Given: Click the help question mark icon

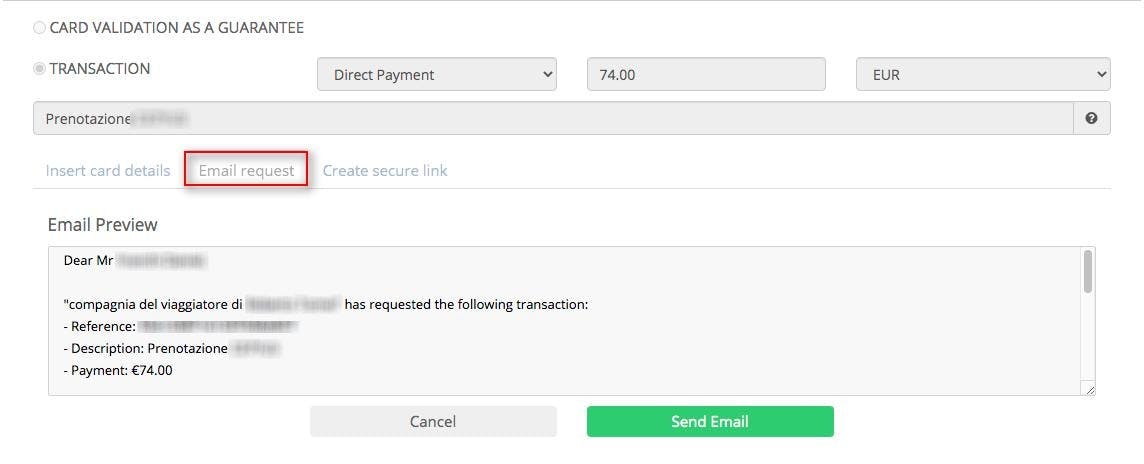Looking at the screenshot, I should coord(1091,118).
